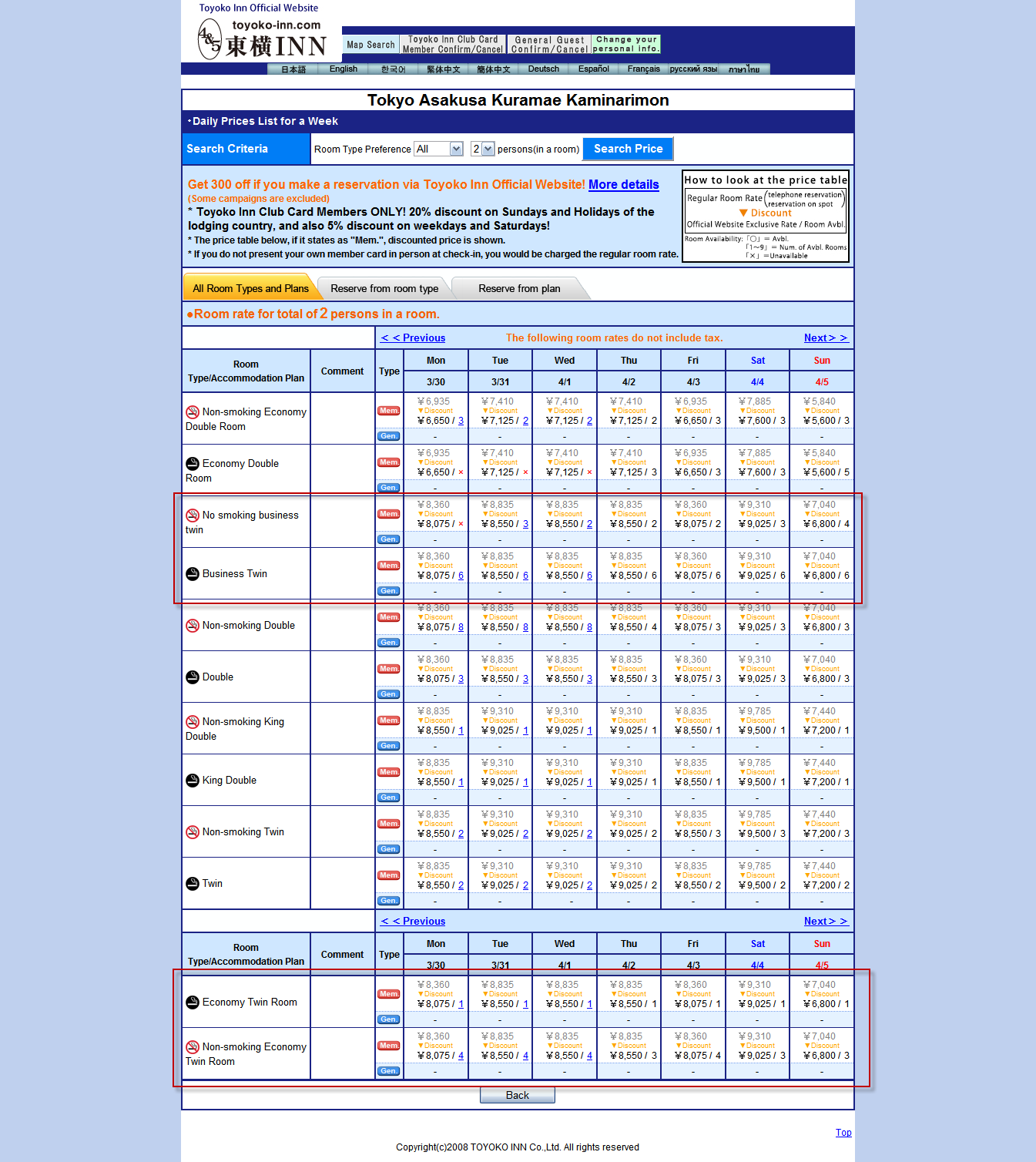Open Change your personal info
The image size is (1036, 1162).
(x=626, y=44)
